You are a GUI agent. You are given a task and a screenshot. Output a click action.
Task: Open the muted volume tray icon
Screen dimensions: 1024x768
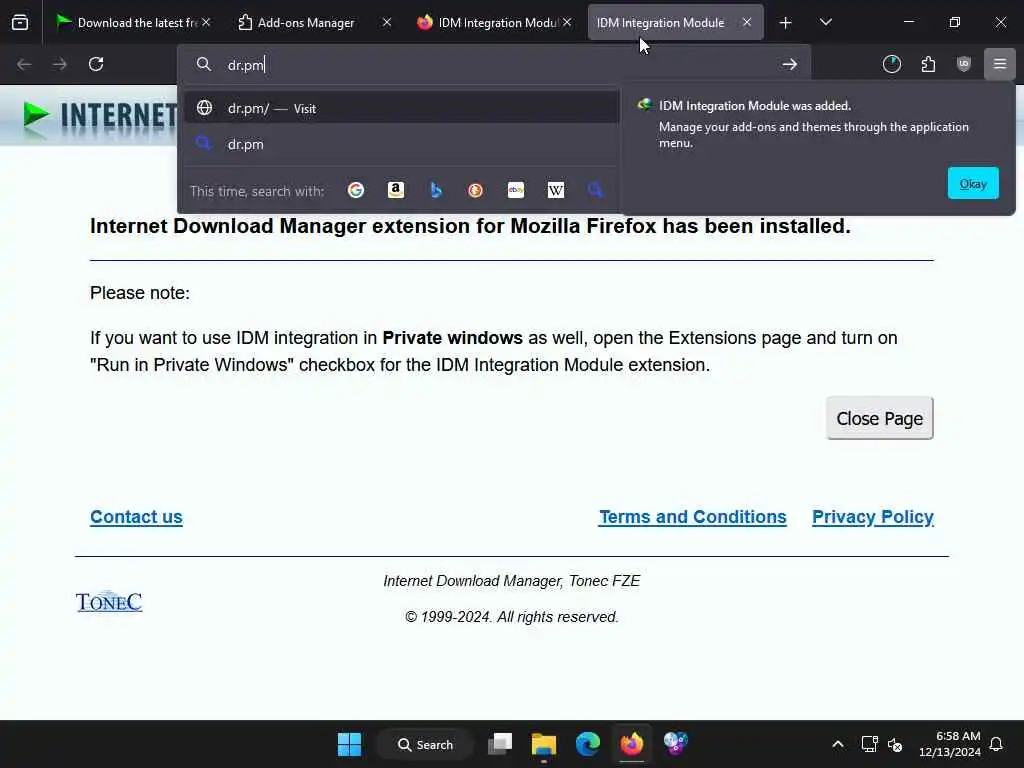[x=895, y=744]
